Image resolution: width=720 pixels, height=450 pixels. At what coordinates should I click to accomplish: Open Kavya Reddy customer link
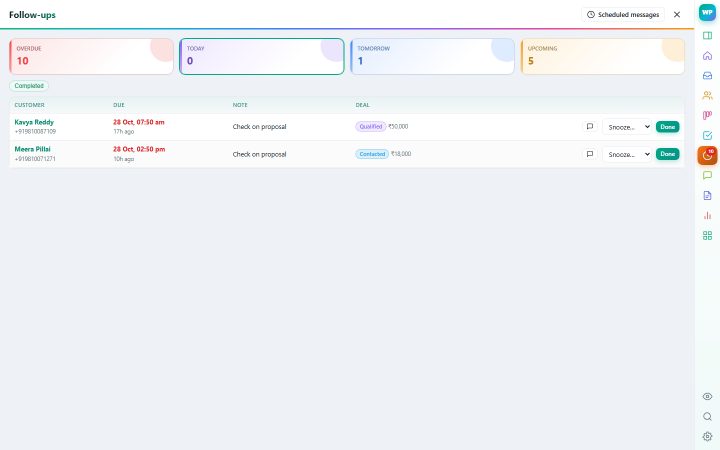point(34,122)
